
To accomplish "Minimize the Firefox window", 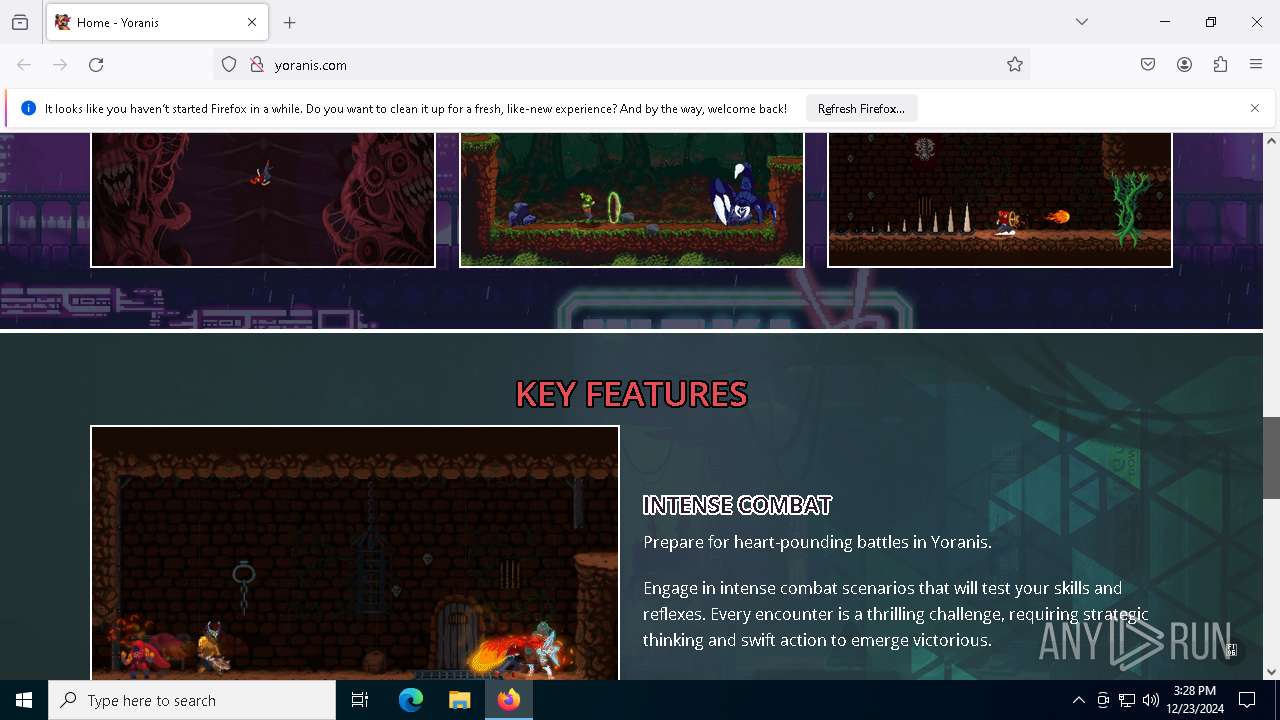I will coord(1165,22).
